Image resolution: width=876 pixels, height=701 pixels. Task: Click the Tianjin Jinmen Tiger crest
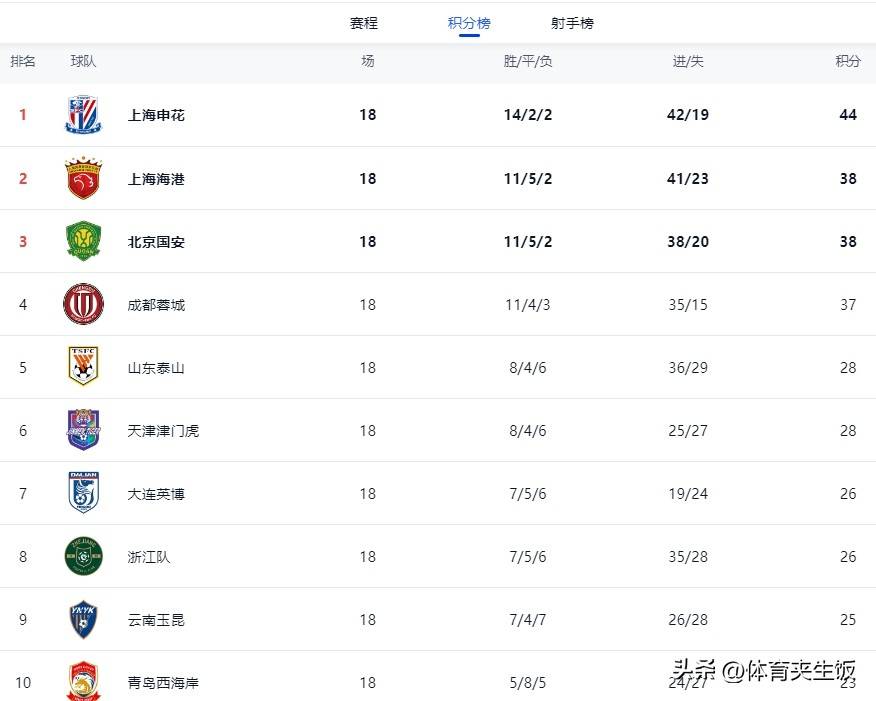pos(83,430)
